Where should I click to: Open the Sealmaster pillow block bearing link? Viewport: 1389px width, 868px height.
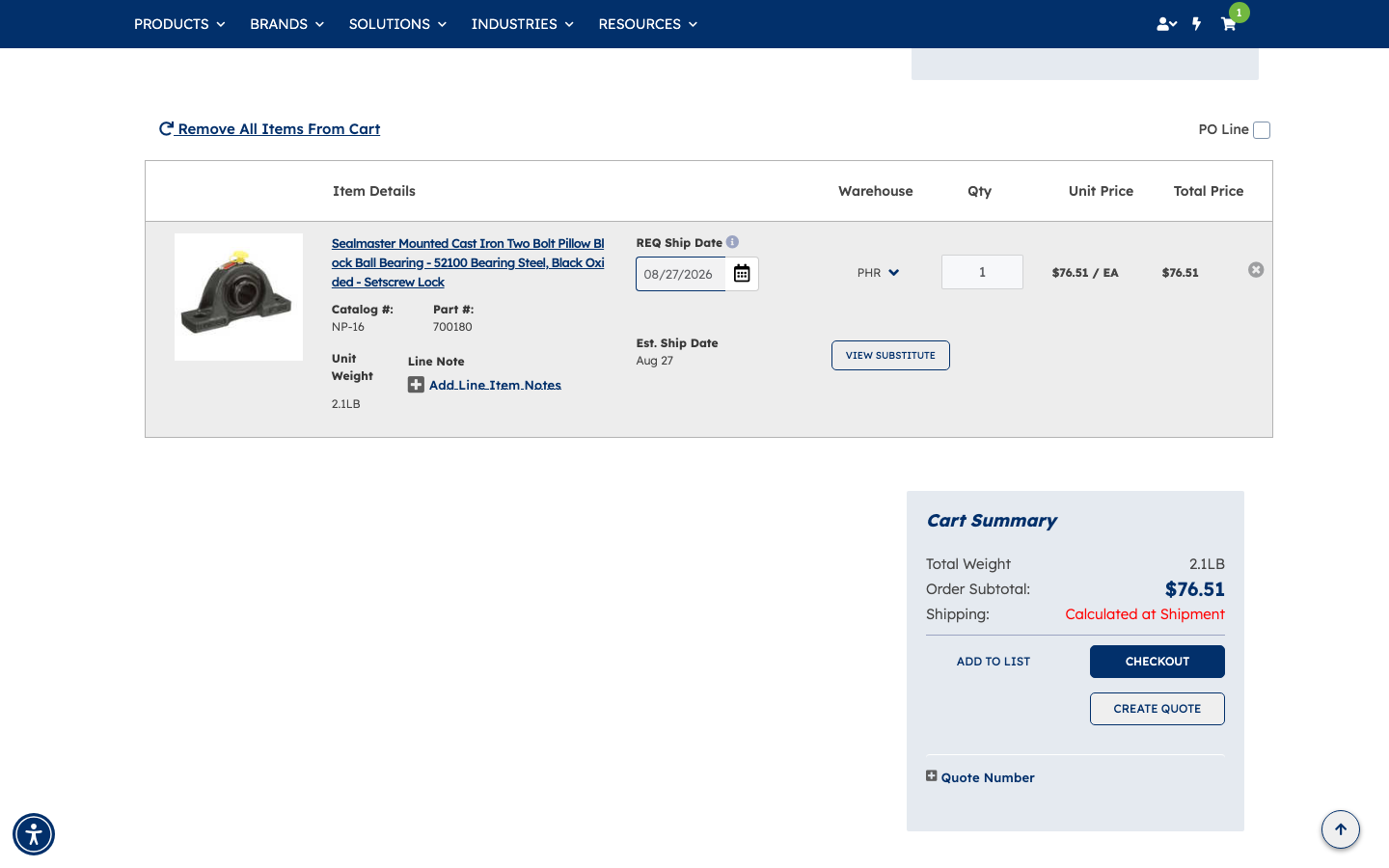[x=468, y=262]
